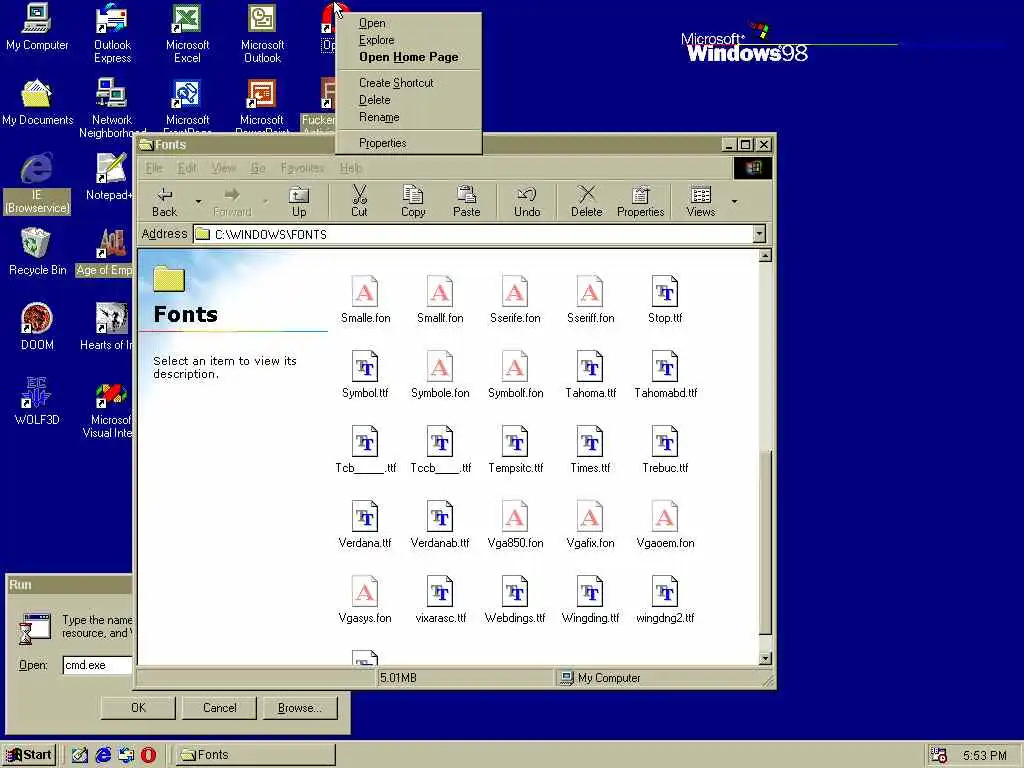The image size is (1024, 768).
Task: Select Smalle.fon font file
Action: [365, 300]
